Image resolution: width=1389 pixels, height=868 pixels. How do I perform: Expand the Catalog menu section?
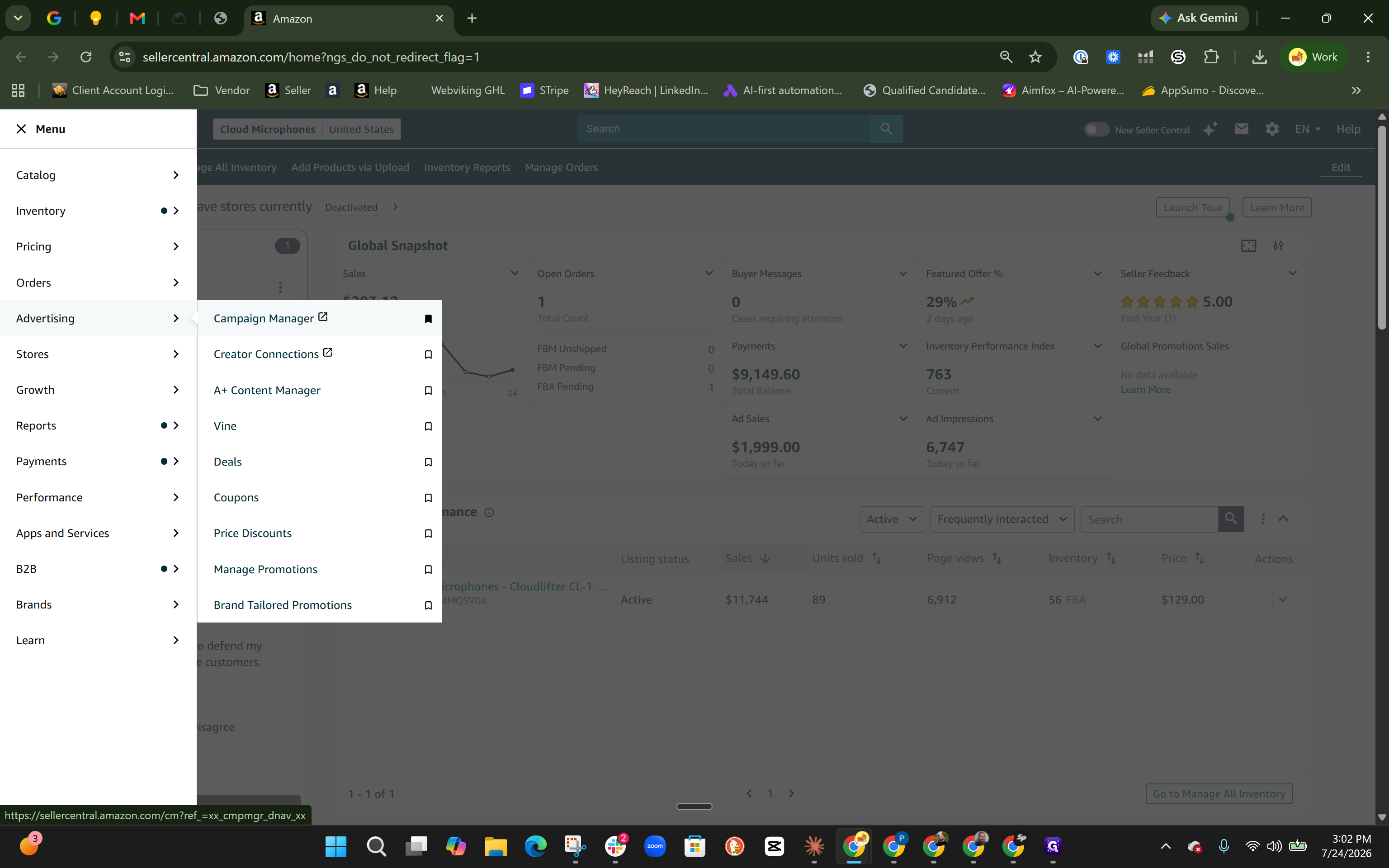[98, 175]
